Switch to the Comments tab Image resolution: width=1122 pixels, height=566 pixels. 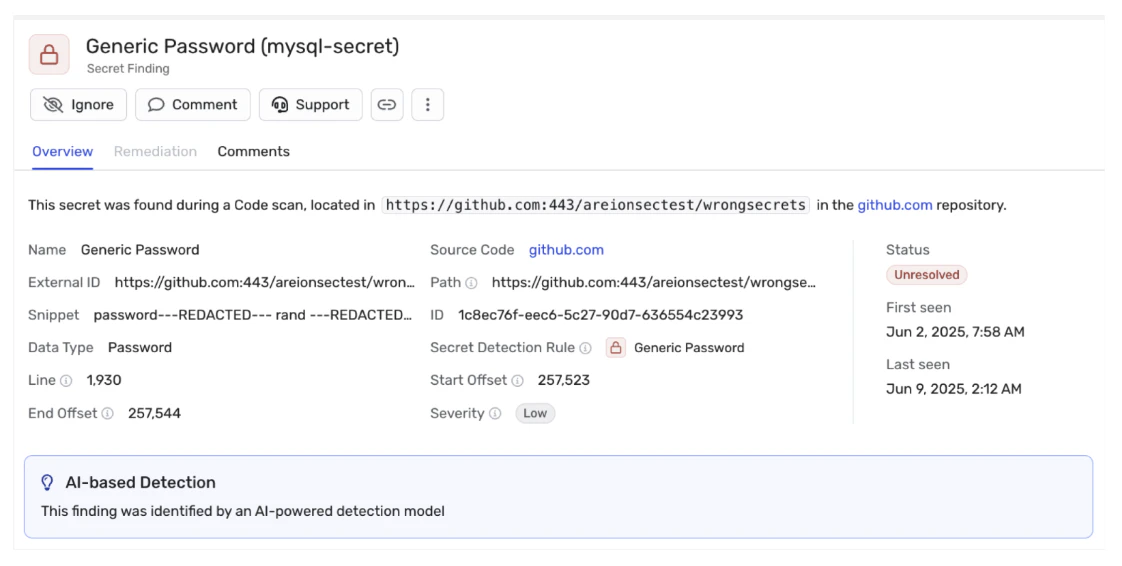coord(253,152)
